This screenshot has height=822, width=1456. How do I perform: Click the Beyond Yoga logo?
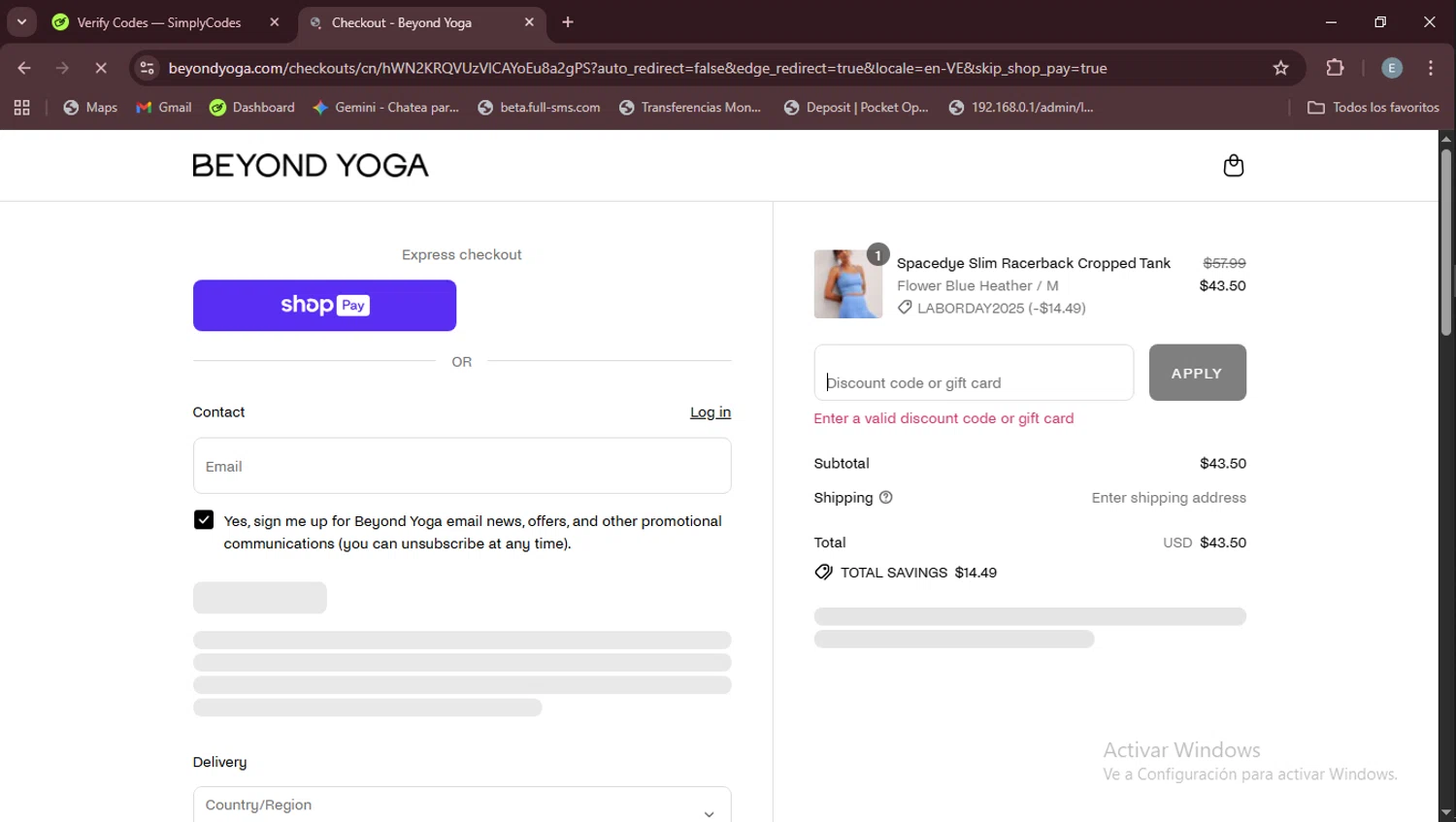point(311,166)
